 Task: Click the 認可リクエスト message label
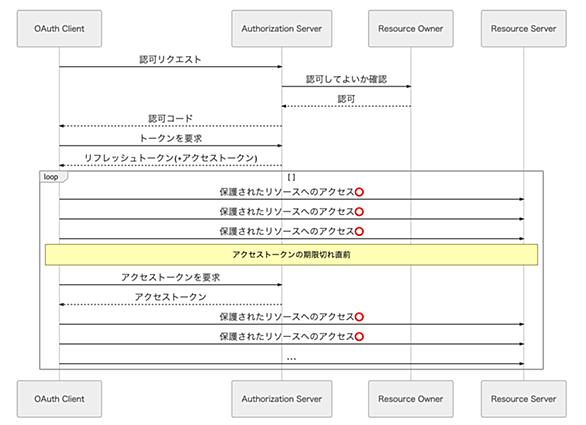tap(170, 59)
